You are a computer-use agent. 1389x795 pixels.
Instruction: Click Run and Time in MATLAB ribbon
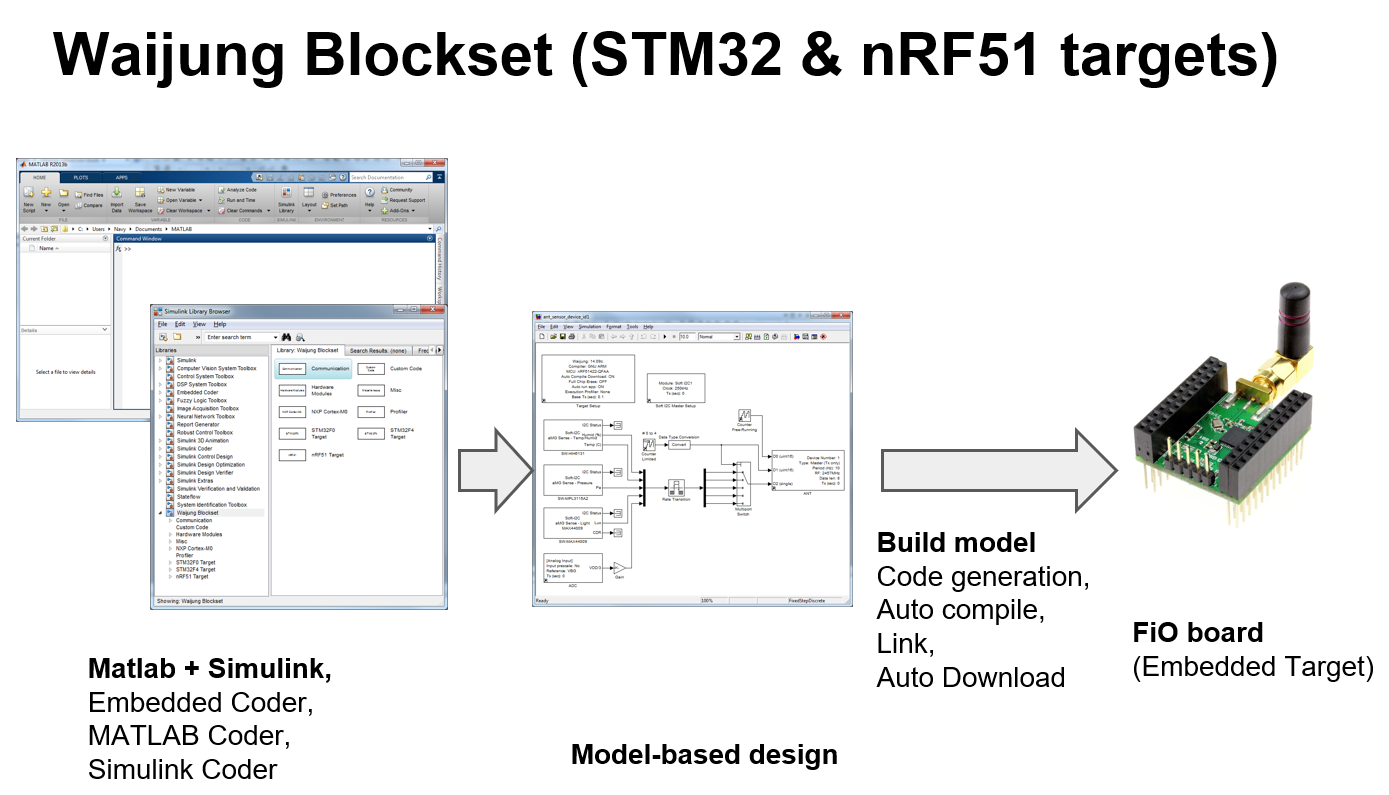pyautogui.click(x=235, y=200)
